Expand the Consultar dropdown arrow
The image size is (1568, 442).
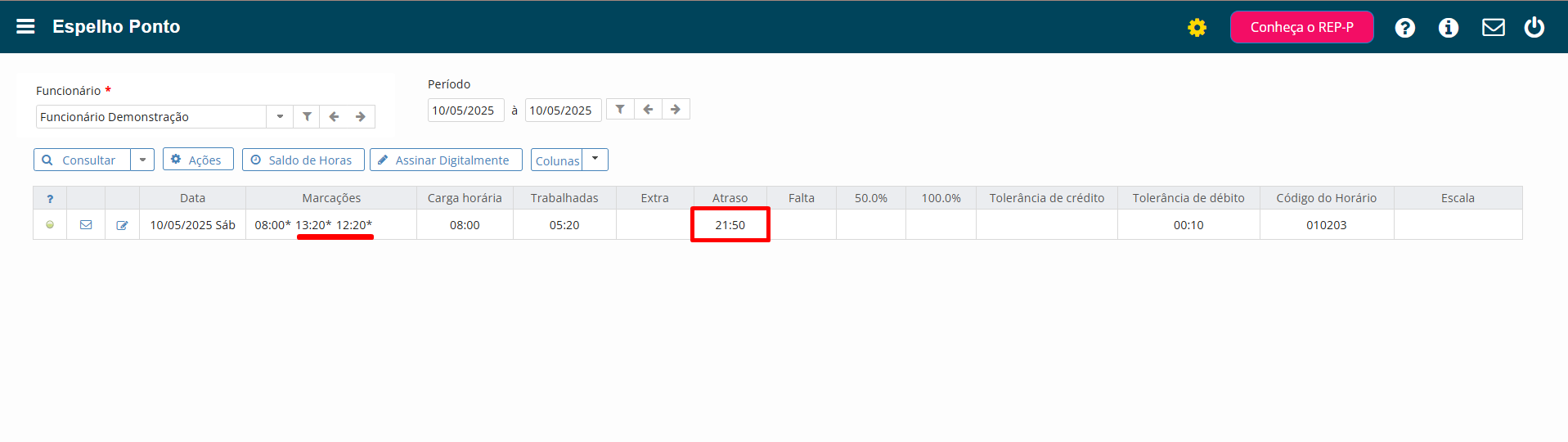point(142,160)
